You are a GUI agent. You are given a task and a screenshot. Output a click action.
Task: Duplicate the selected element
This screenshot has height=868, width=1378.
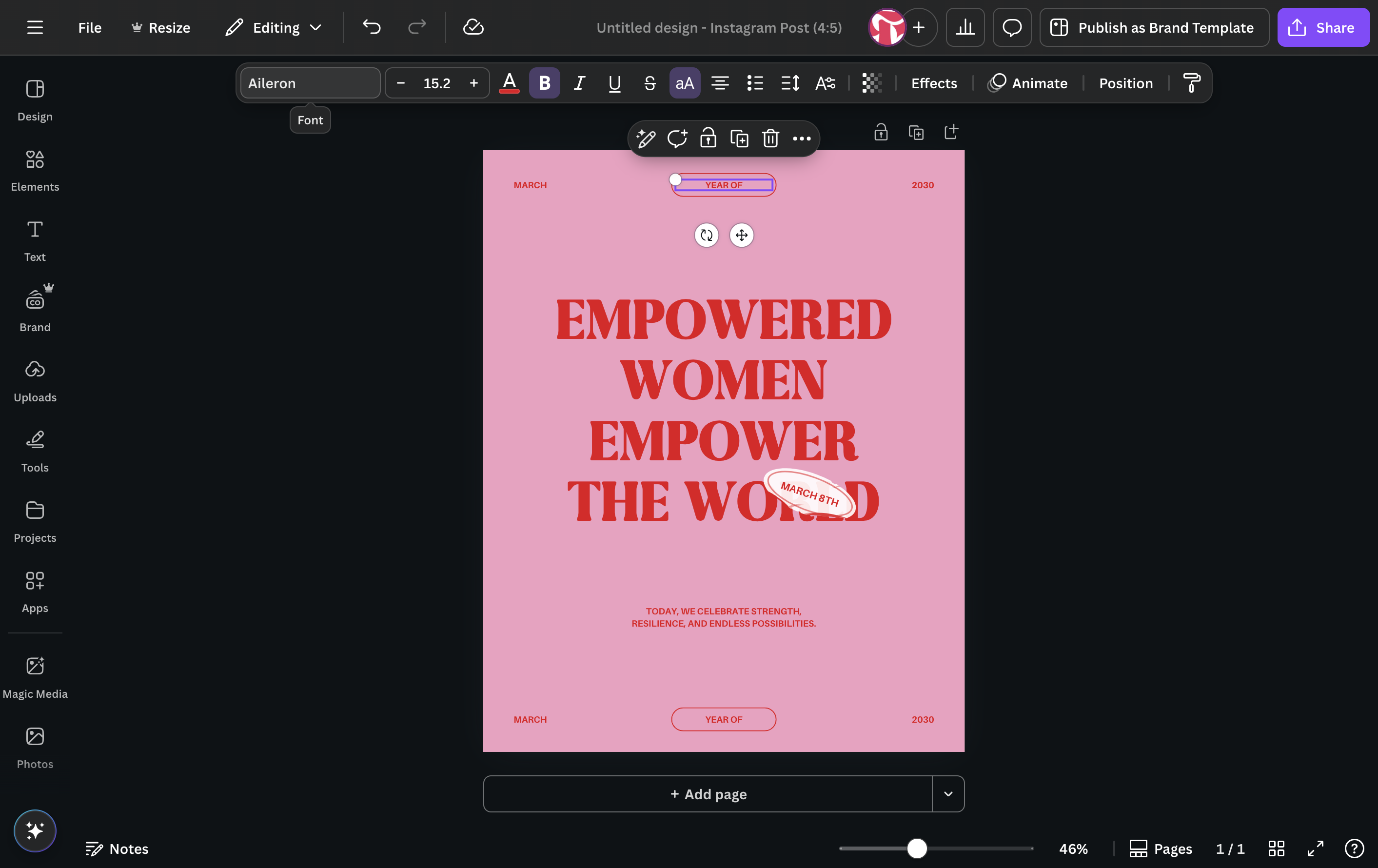pos(739,138)
